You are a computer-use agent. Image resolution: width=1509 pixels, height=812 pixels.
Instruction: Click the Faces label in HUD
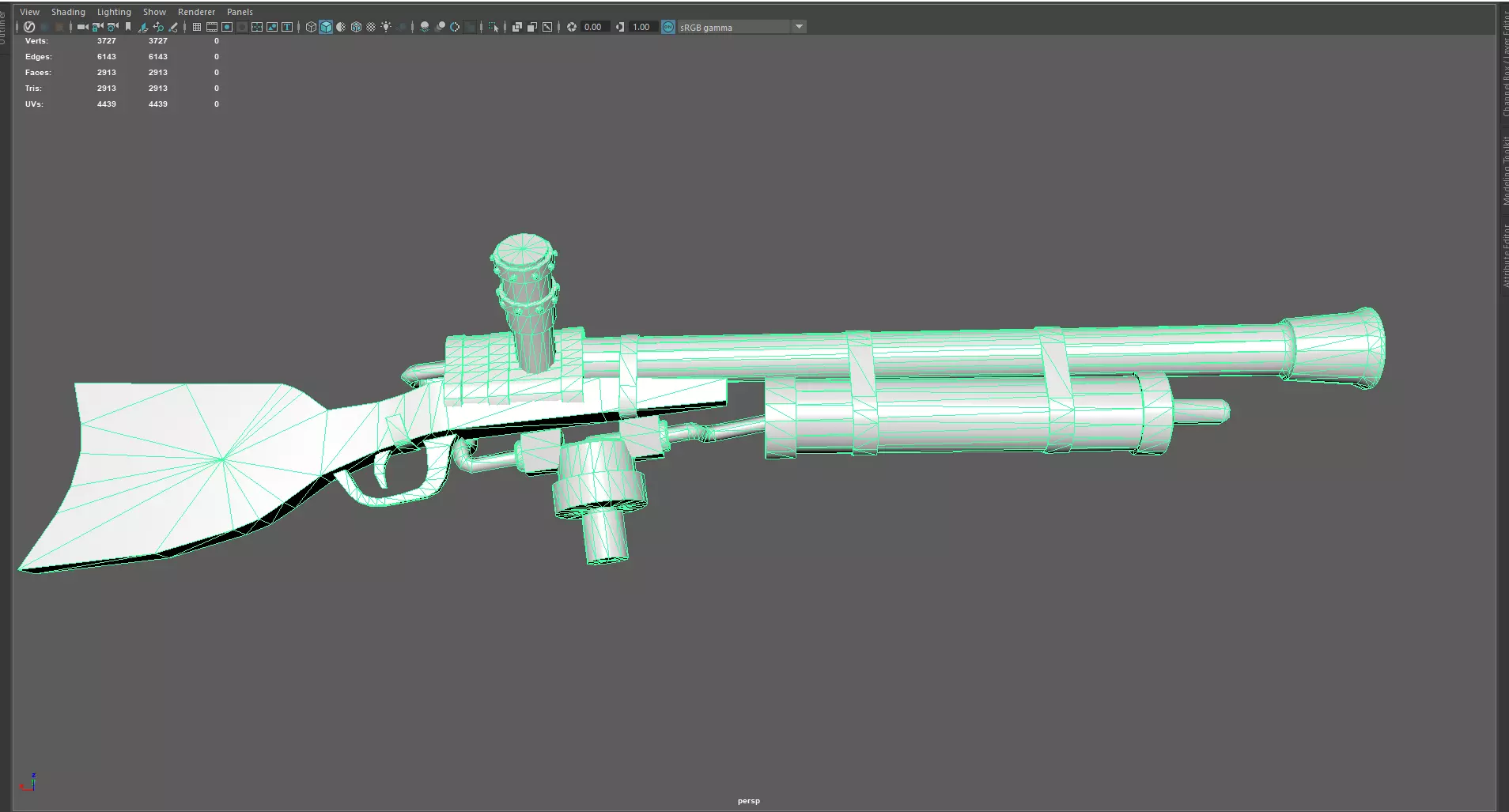[x=38, y=72]
